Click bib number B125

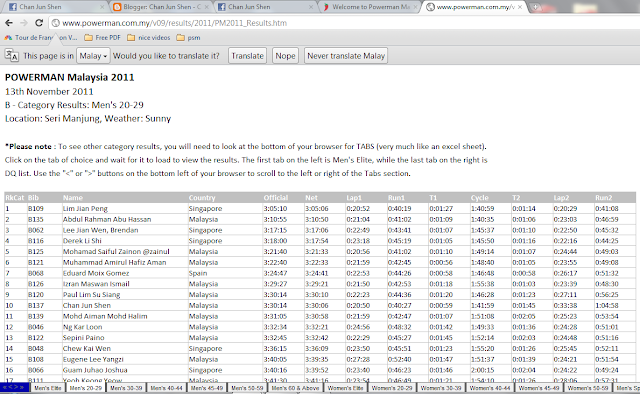tap(36, 252)
